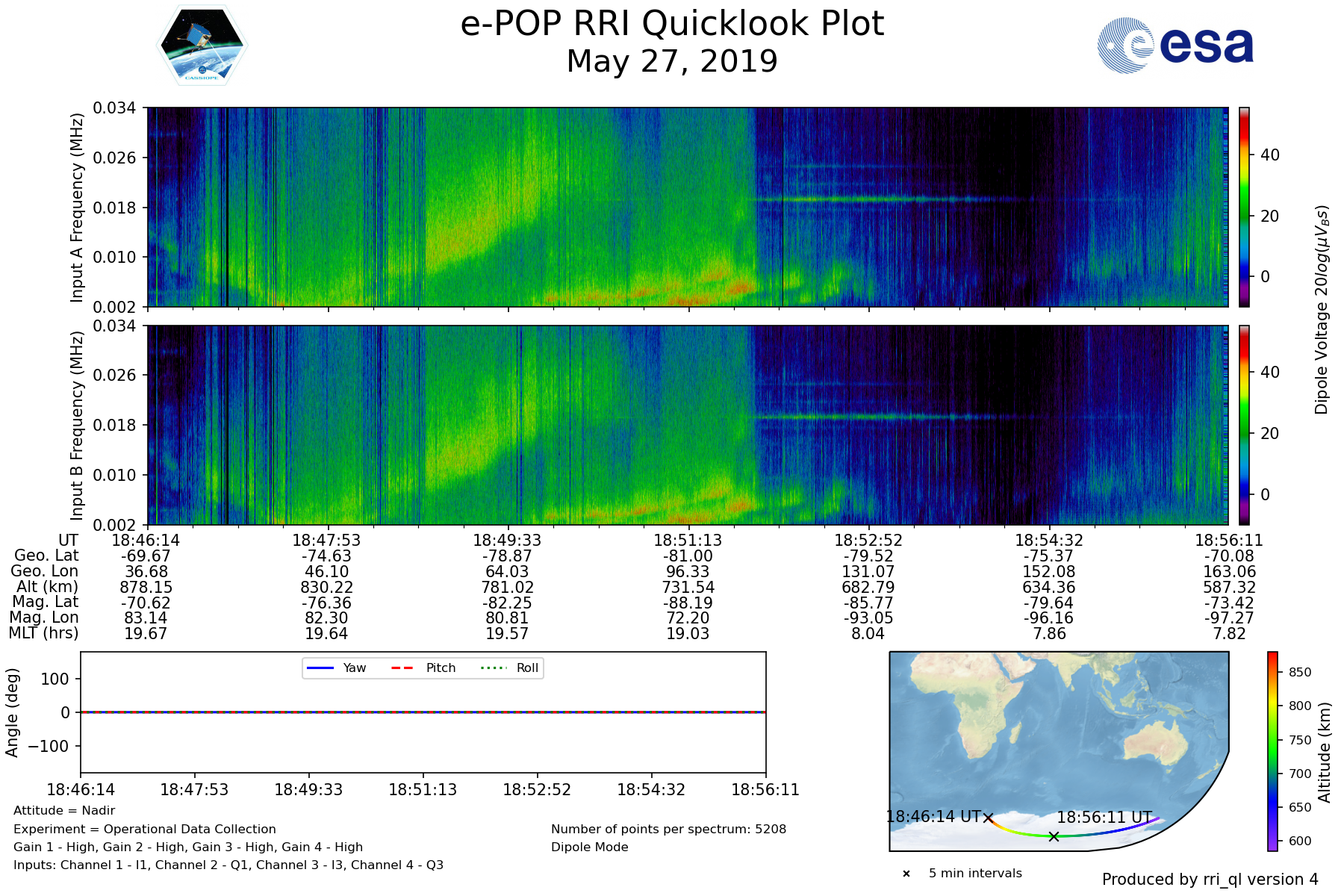Image resolution: width=1344 pixels, height=896 pixels.
Task: Click the 18:52:52 tick label on angle plot
Action: coord(537,790)
